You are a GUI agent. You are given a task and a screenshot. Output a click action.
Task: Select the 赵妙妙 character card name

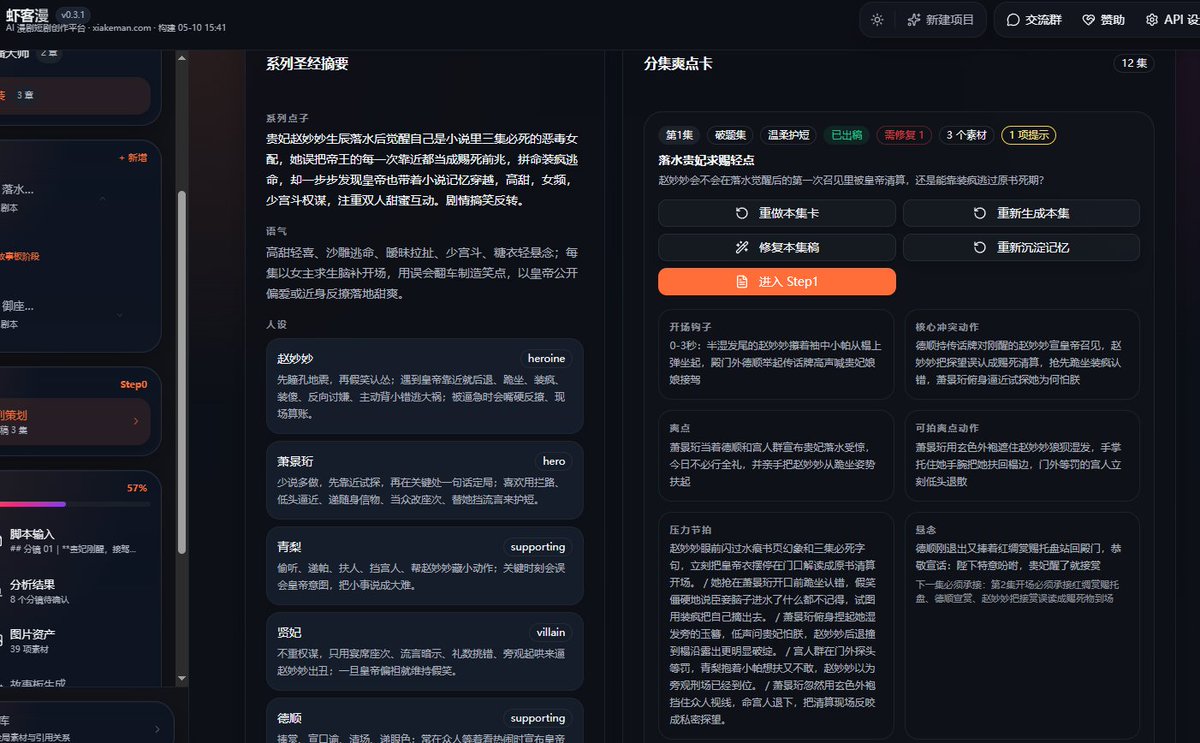tap(295, 358)
